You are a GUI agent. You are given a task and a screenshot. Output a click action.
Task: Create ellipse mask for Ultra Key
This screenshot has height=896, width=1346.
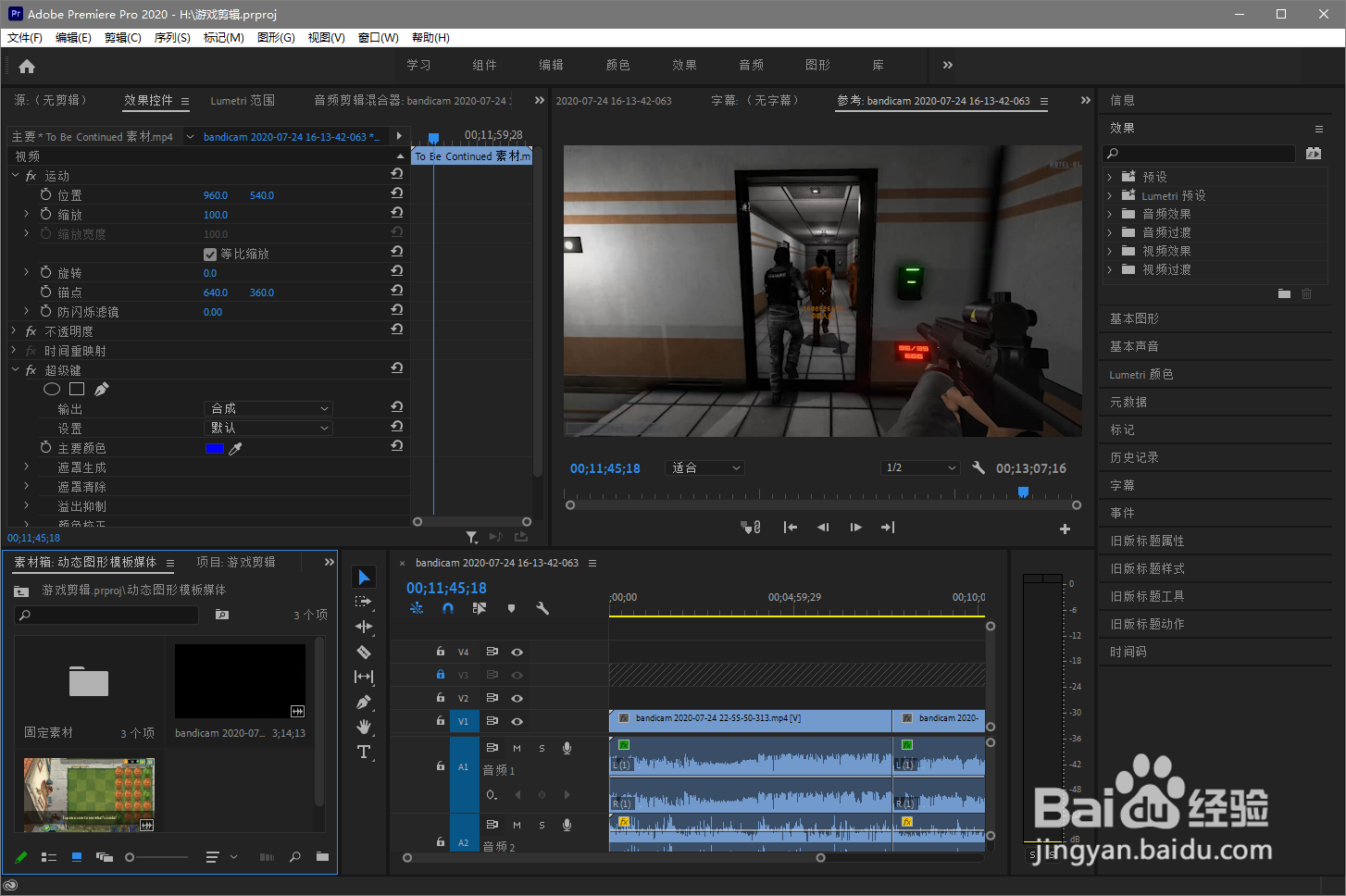coord(52,390)
